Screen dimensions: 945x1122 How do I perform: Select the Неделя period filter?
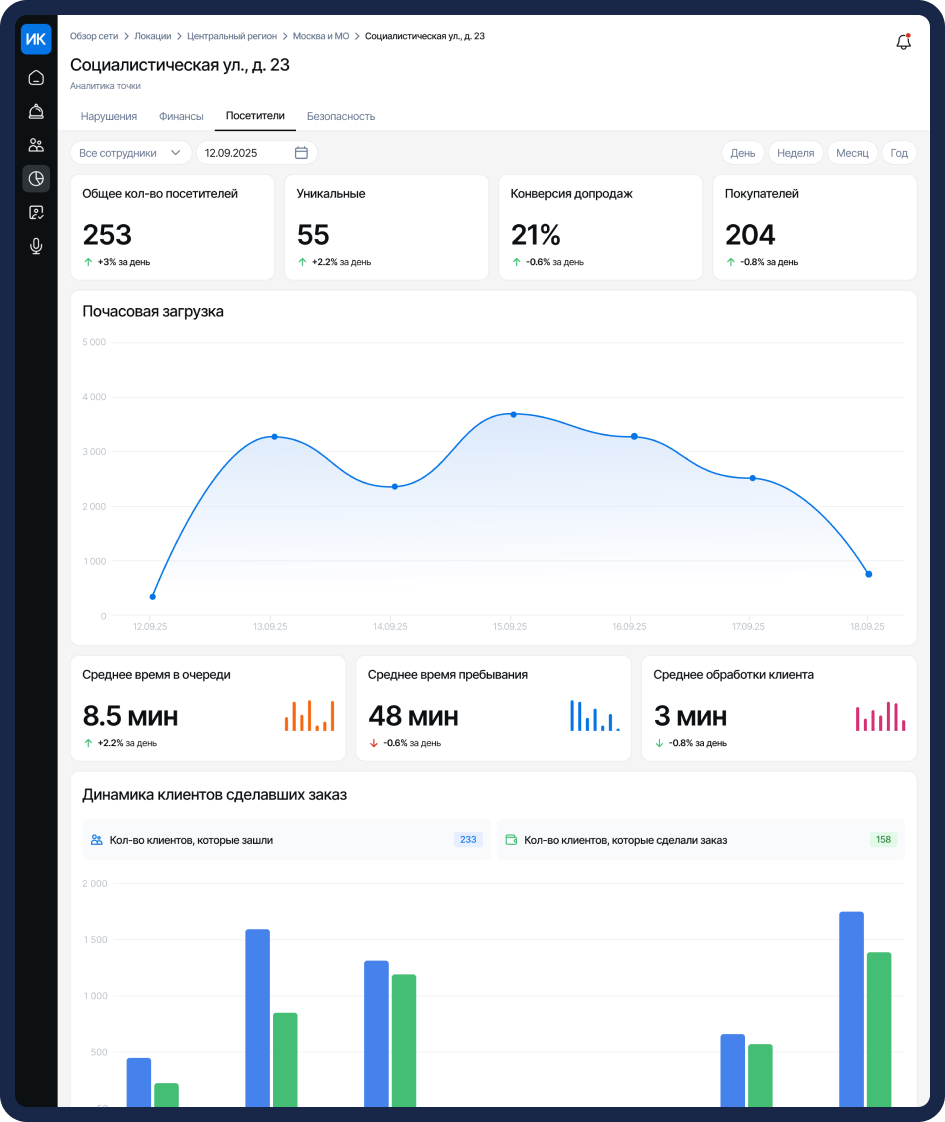[795, 152]
